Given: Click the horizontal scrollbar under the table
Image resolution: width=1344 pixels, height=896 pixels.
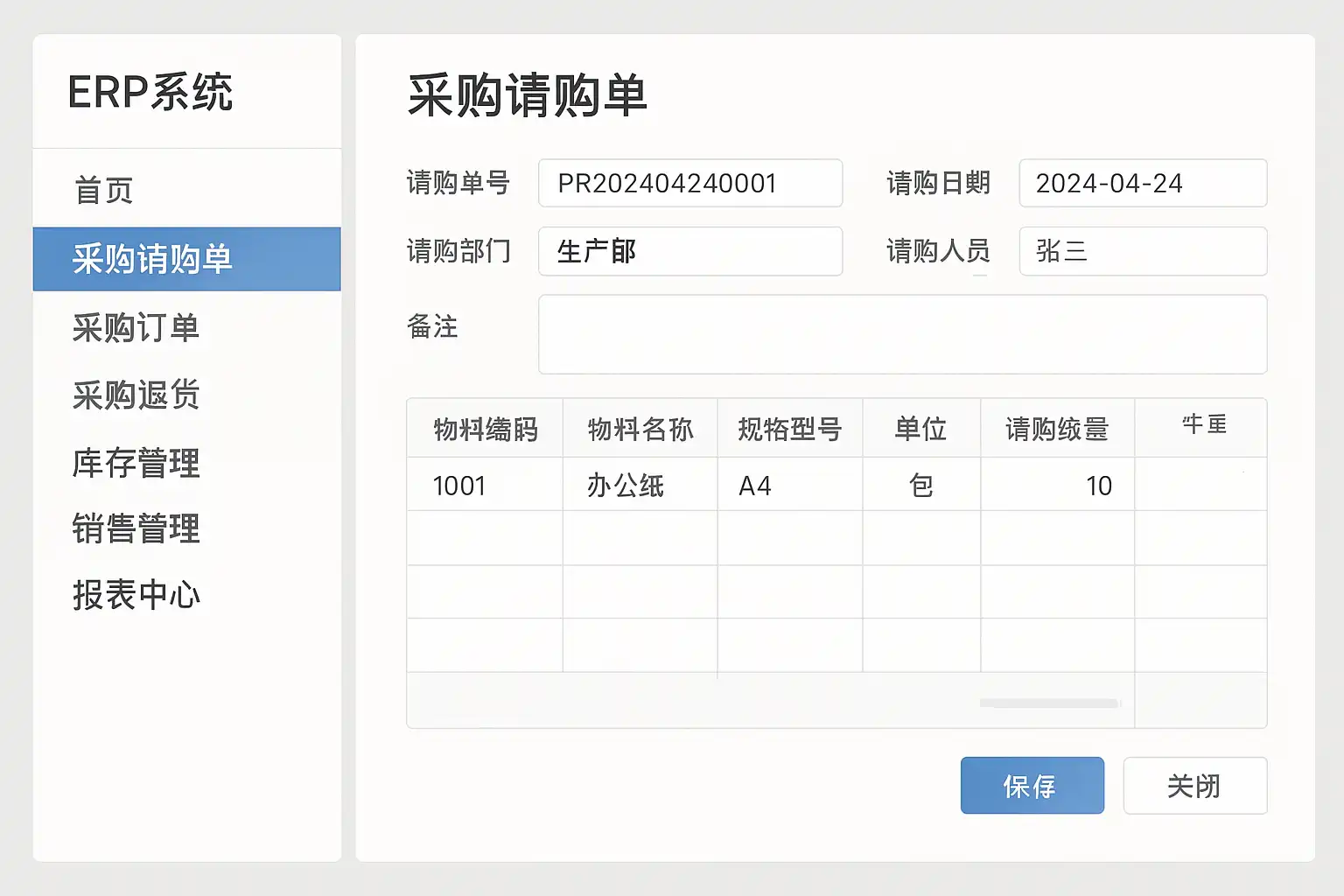Looking at the screenshot, I should (x=1049, y=703).
